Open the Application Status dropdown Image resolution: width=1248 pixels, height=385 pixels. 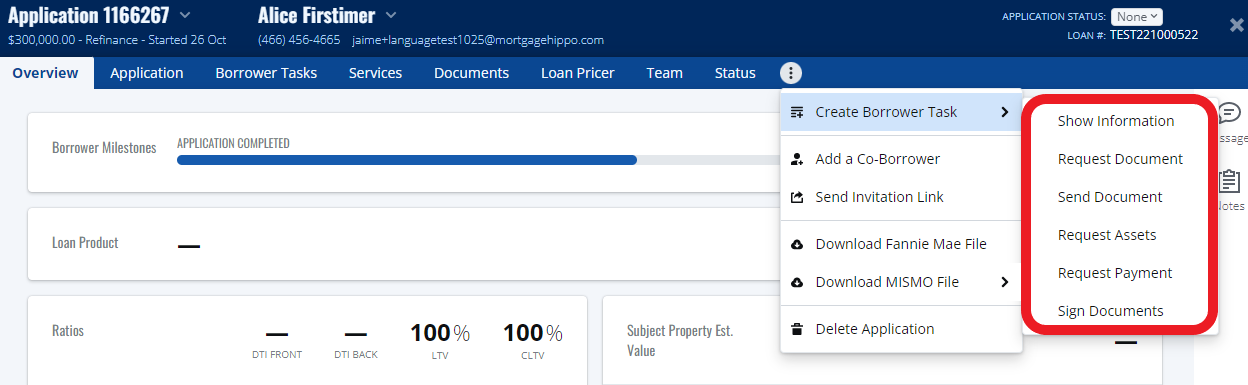[1140, 16]
